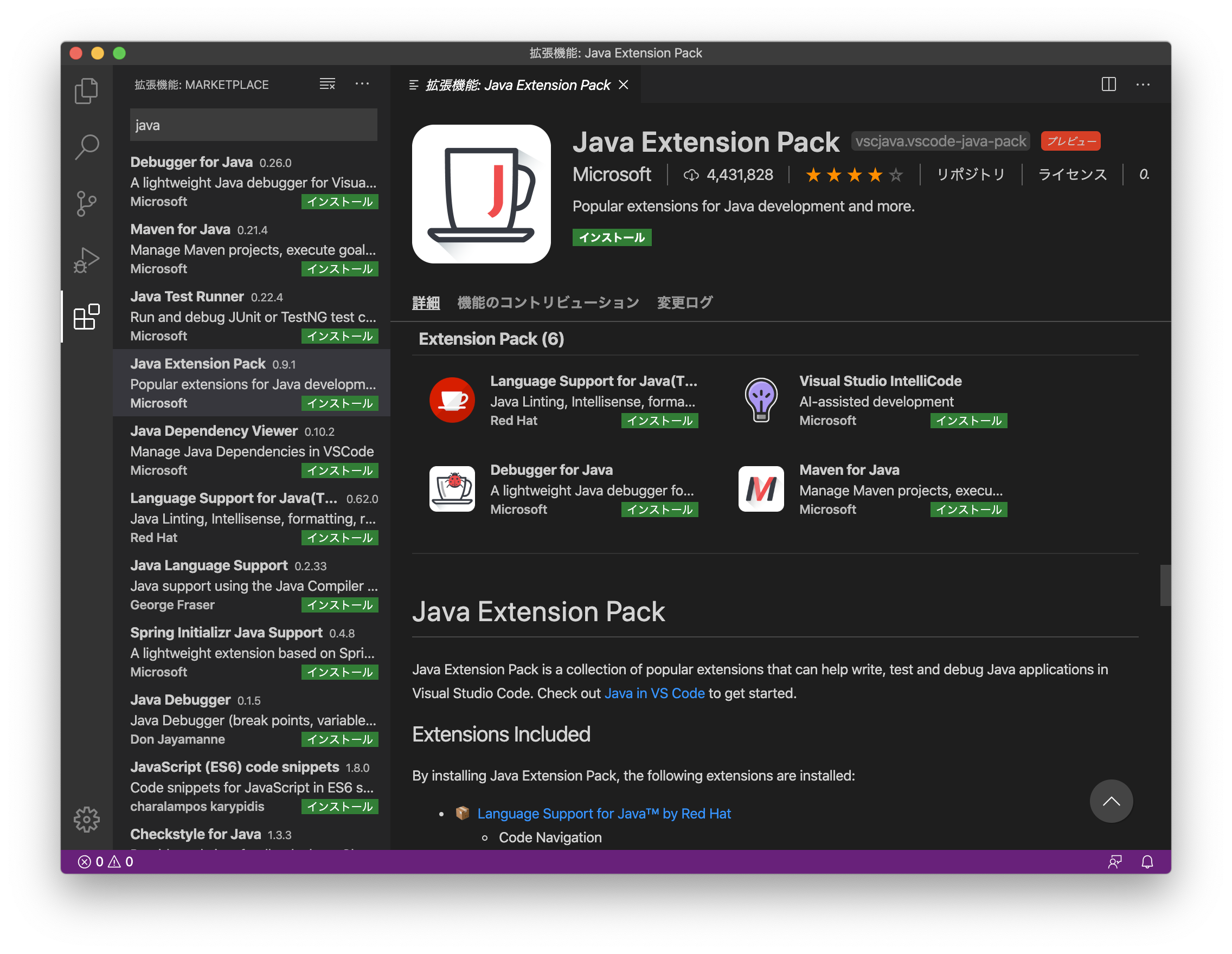Open the Extensions panel more actions menu
This screenshot has width=1232, height=954.
coord(362,84)
